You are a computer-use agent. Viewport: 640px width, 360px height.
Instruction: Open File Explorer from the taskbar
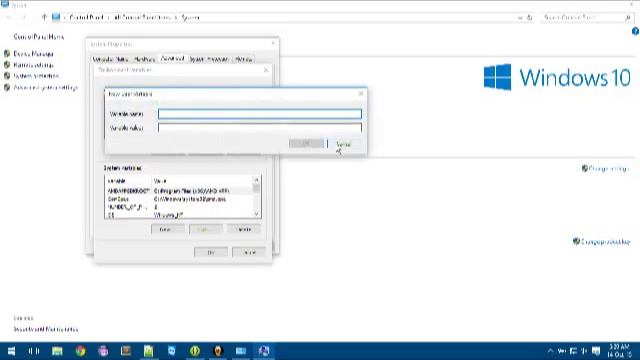pos(57,351)
